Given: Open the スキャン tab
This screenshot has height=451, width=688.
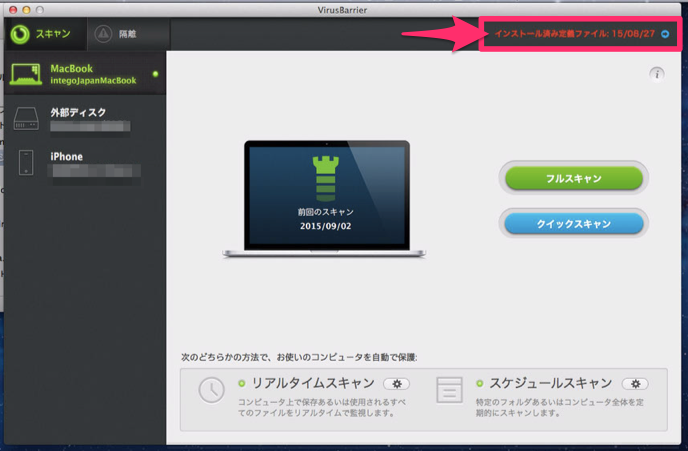Looking at the screenshot, I should click(45, 34).
